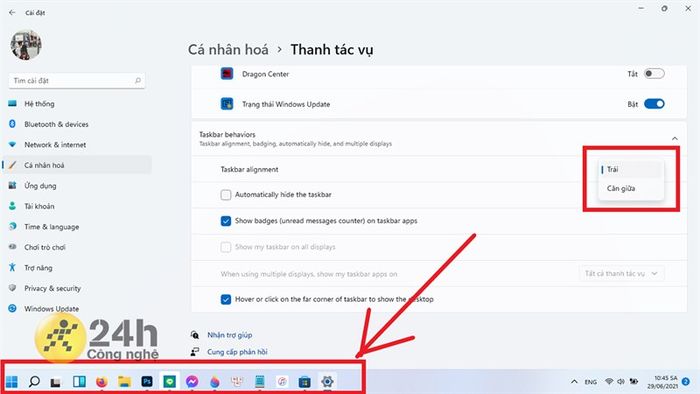
Task: Open Privacy & security settings
Action: coord(52,288)
